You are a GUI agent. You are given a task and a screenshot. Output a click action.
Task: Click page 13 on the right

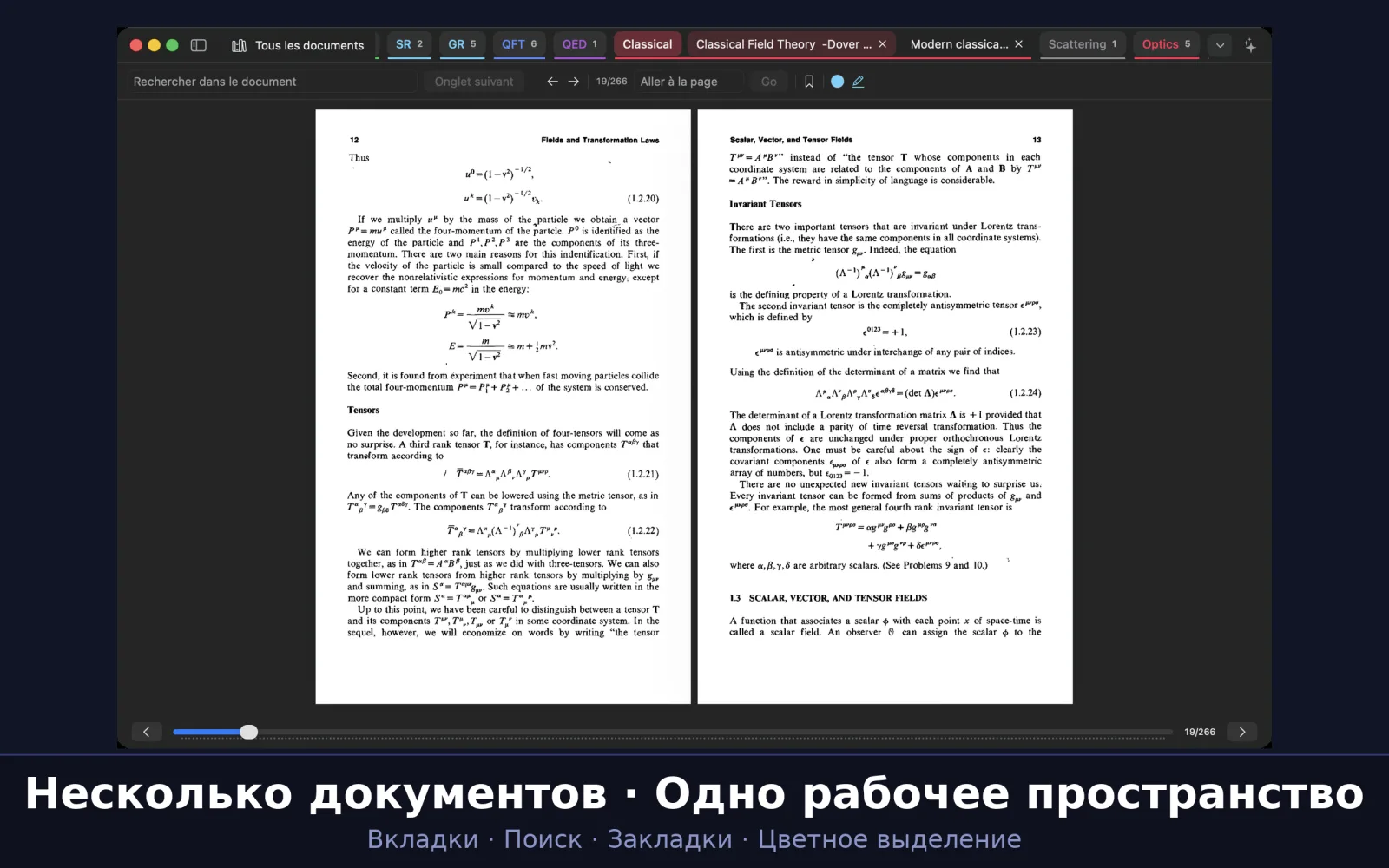885,406
